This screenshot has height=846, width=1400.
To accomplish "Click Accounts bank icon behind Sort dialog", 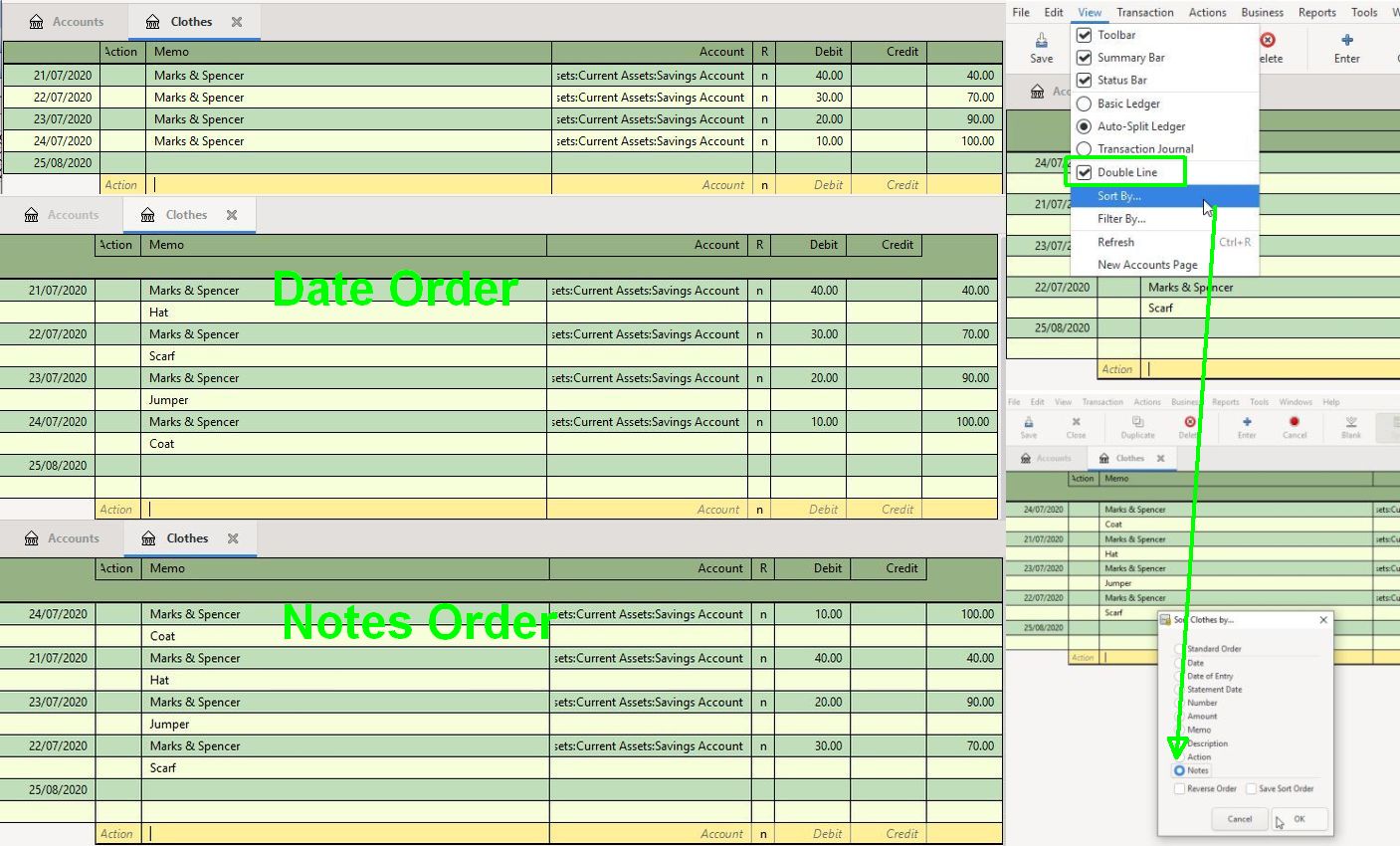I will 1026,459.
